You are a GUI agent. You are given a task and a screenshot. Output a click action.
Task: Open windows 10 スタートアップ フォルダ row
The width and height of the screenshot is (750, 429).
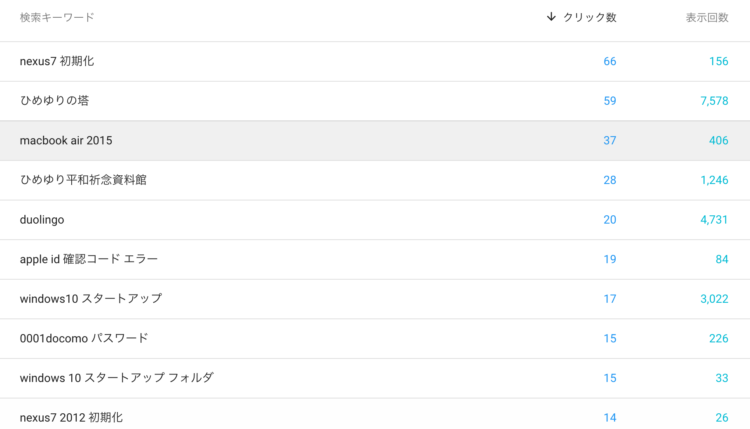[375, 378]
